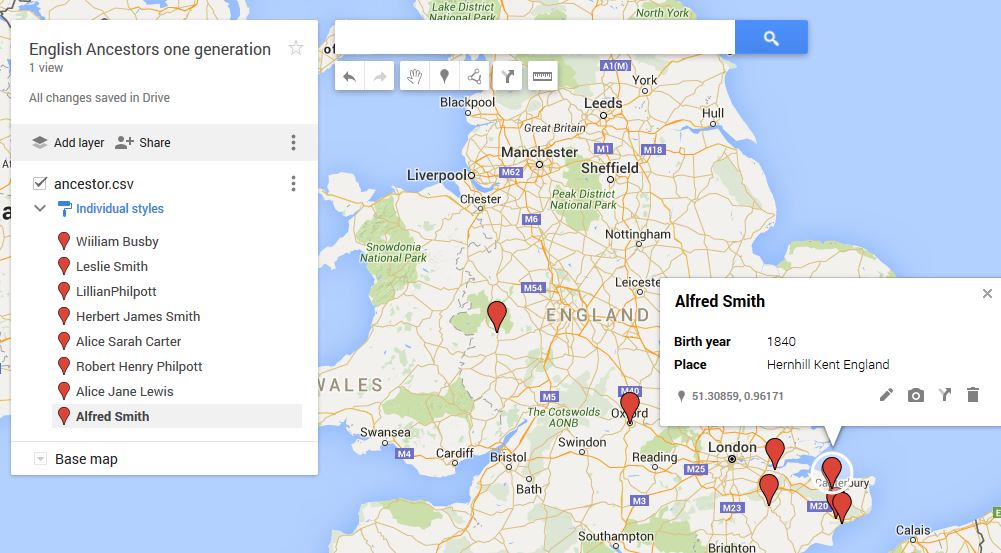Image resolution: width=1001 pixels, height=553 pixels.
Task: Open the ancestor.csv layer options menu
Action: point(293,184)
